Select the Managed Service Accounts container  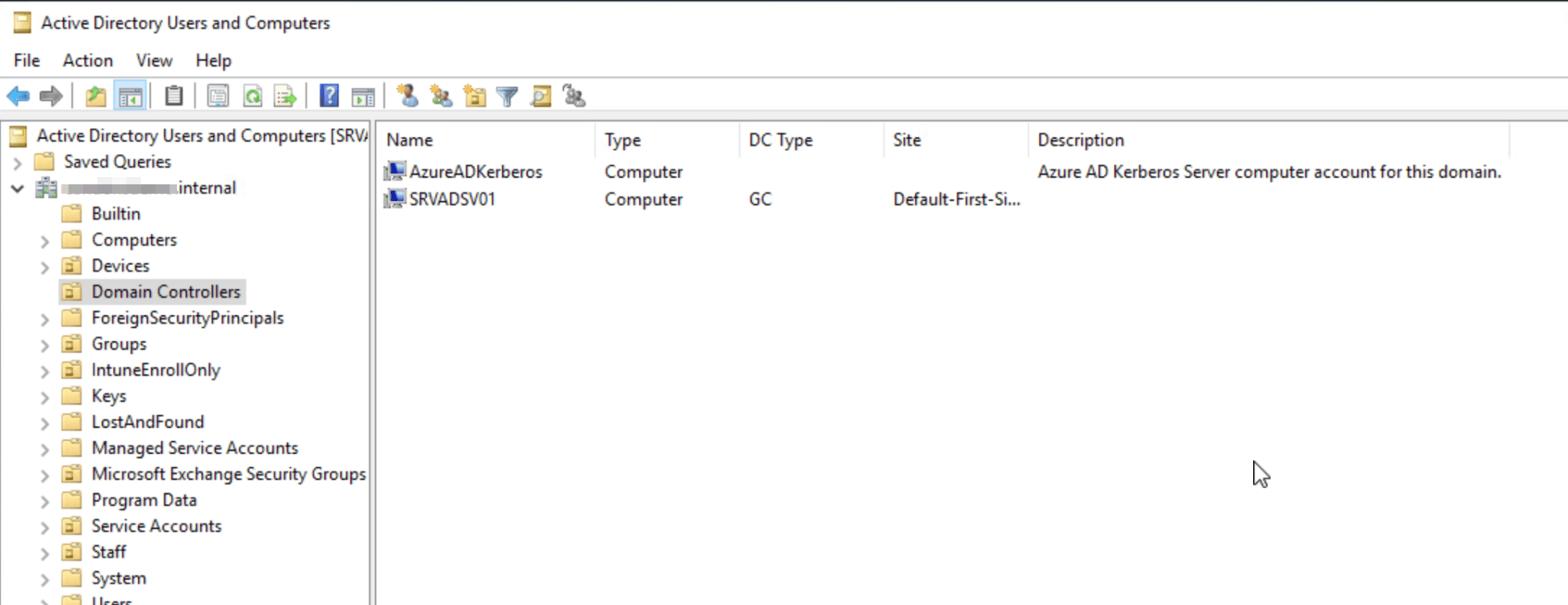click(195, 449)
